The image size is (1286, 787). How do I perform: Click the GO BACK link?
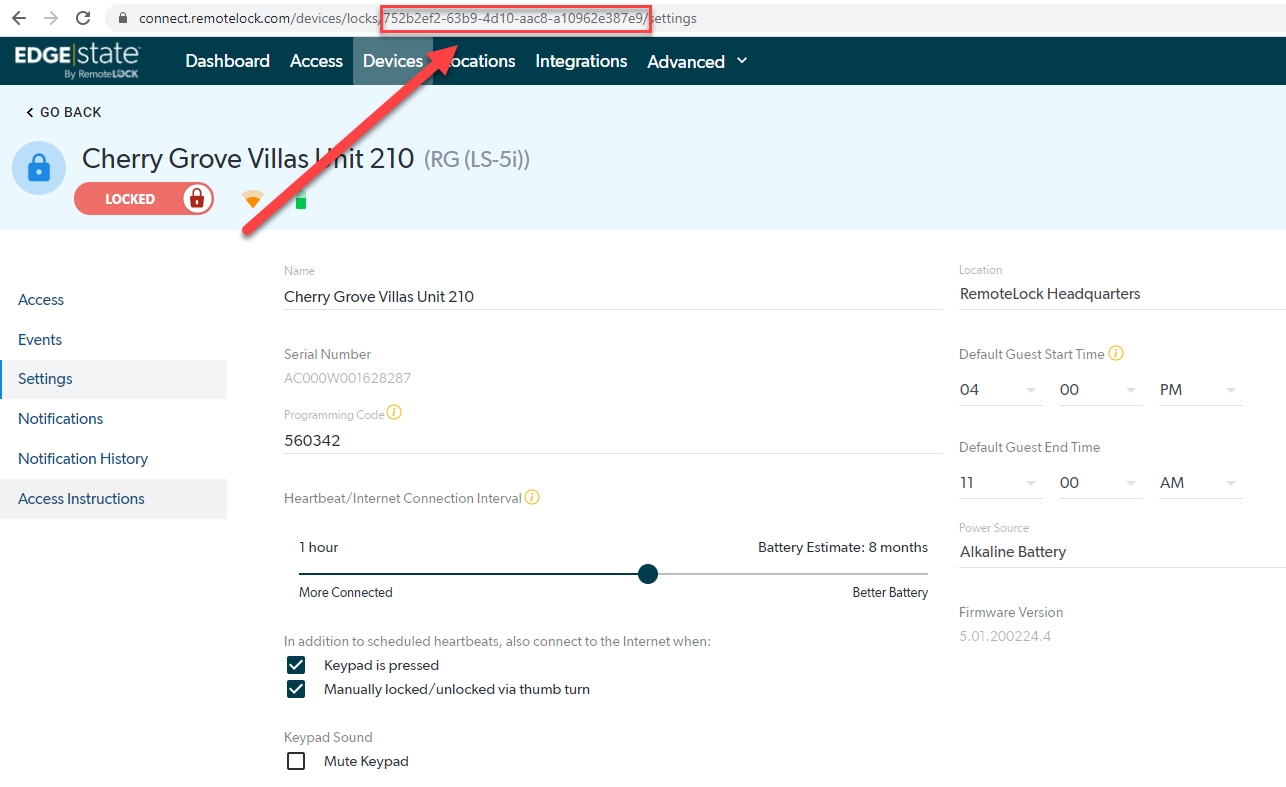(62, 112)
